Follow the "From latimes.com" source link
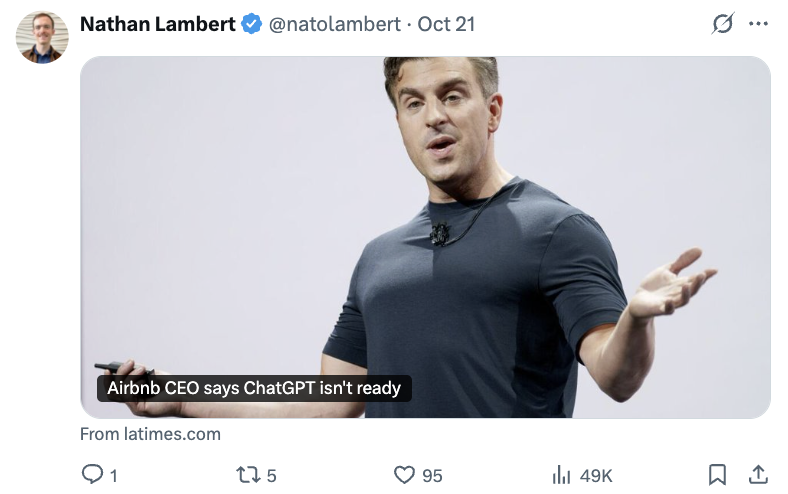The image size is (788, 494). [x=150, y=434]
